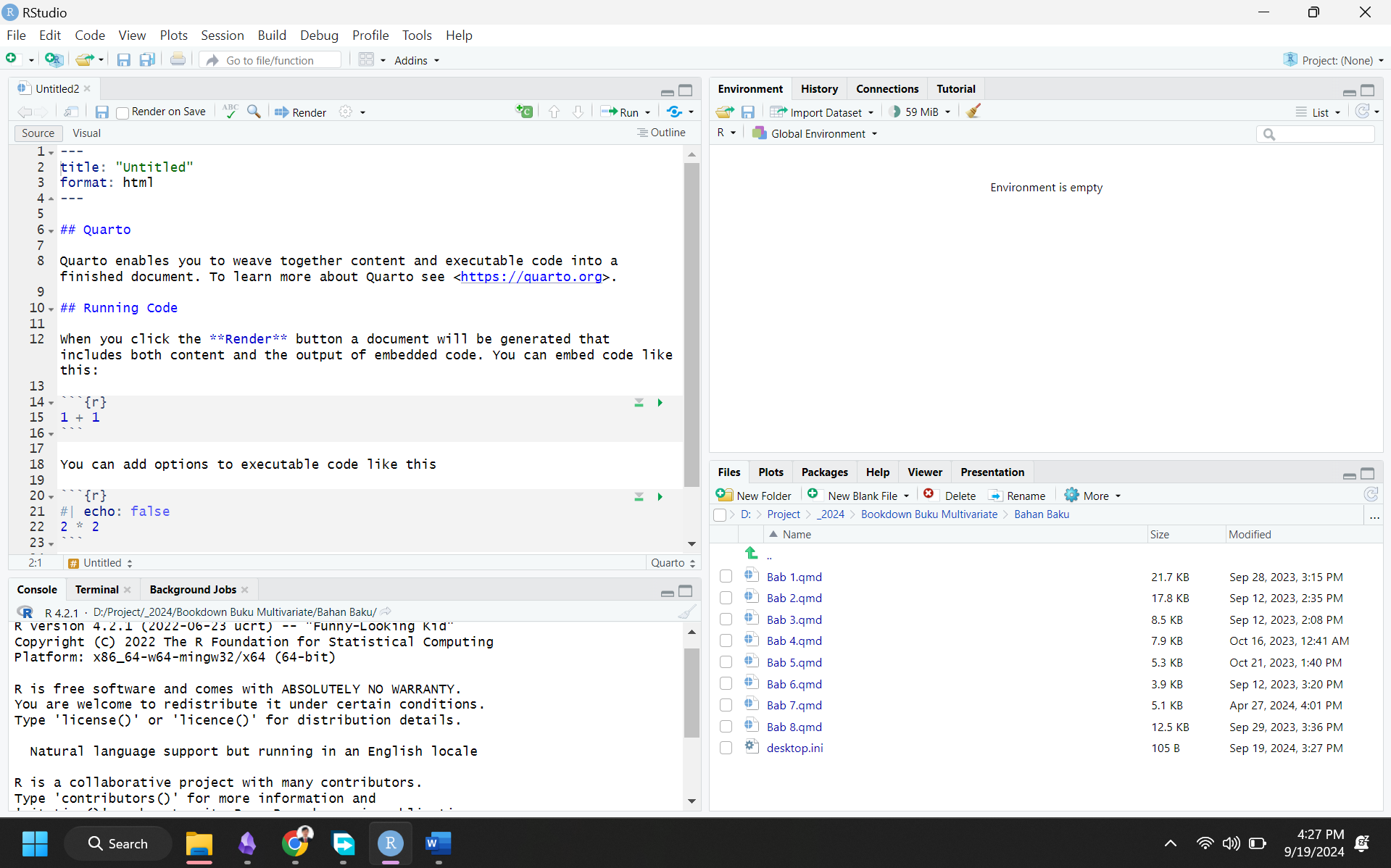Switch to the History tab
Viewport: 1391px width, 868px height.
[x=819, y=88]
